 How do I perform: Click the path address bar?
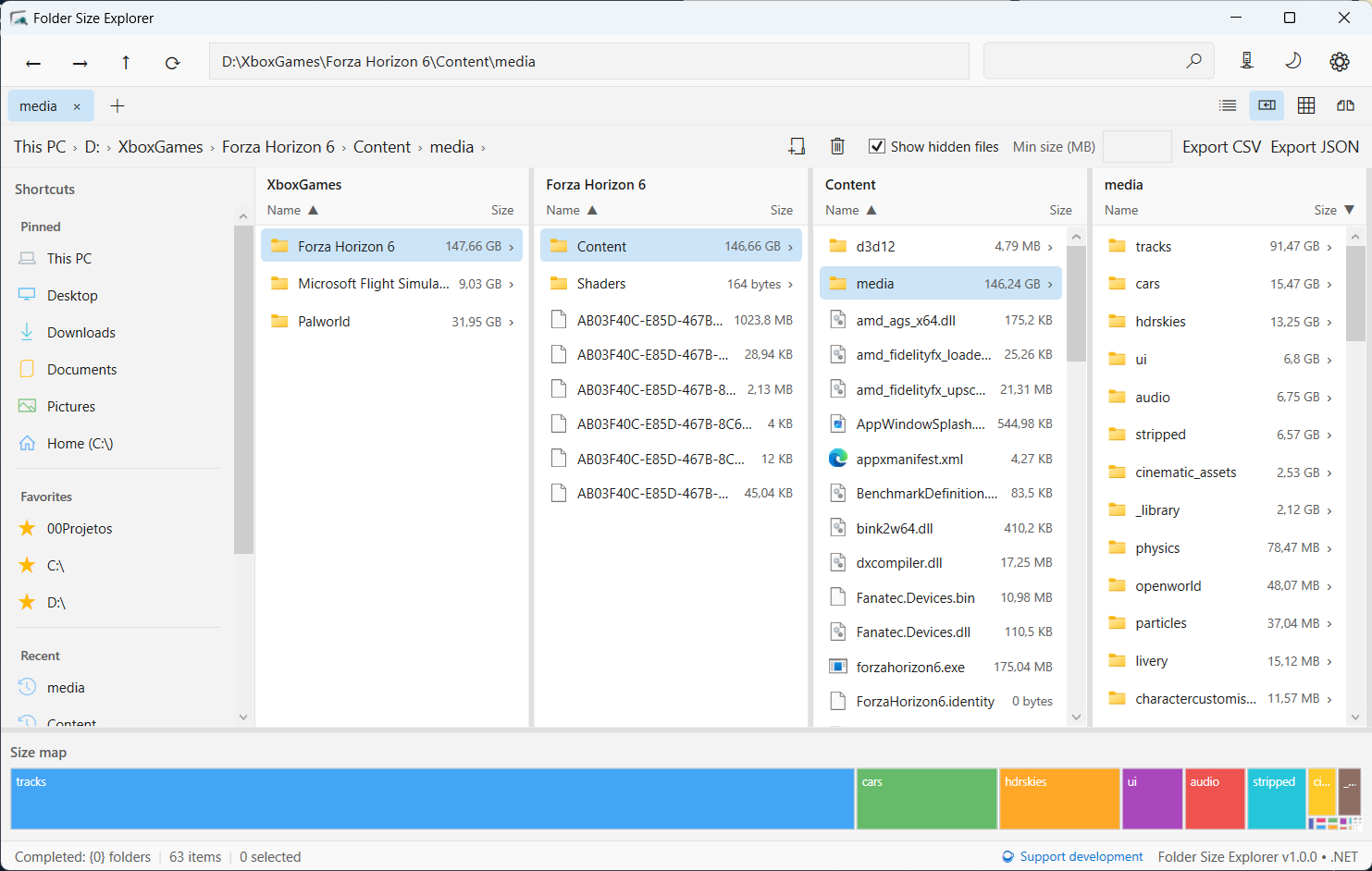click(x=588, y=62)
